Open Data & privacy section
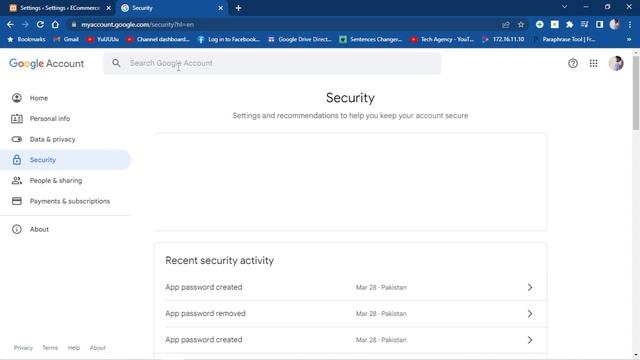640x360 pixels. point(53,139)
